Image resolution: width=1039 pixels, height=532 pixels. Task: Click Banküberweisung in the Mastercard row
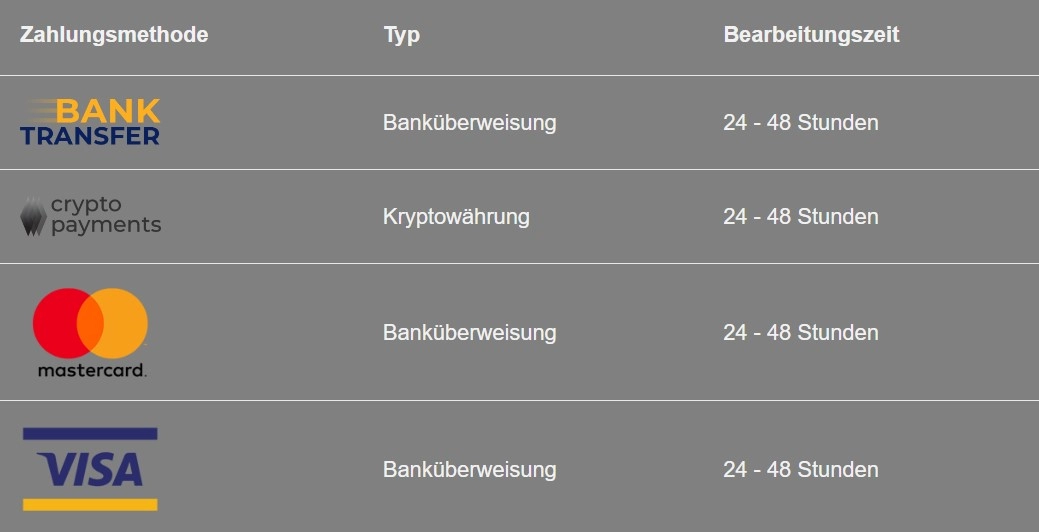[x=469, y=333]
